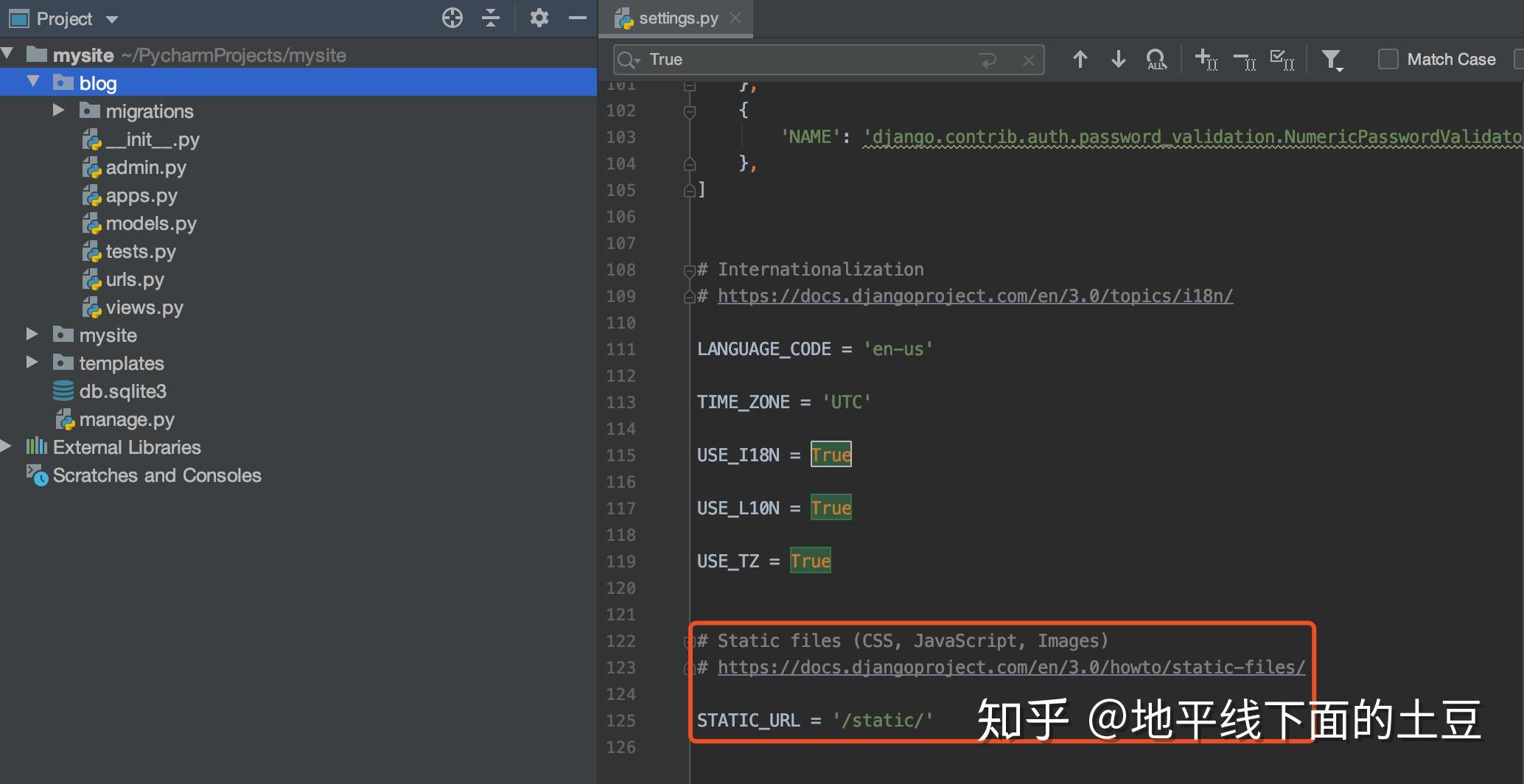Select all occurrences icon in search bar

click(1282, 60)
